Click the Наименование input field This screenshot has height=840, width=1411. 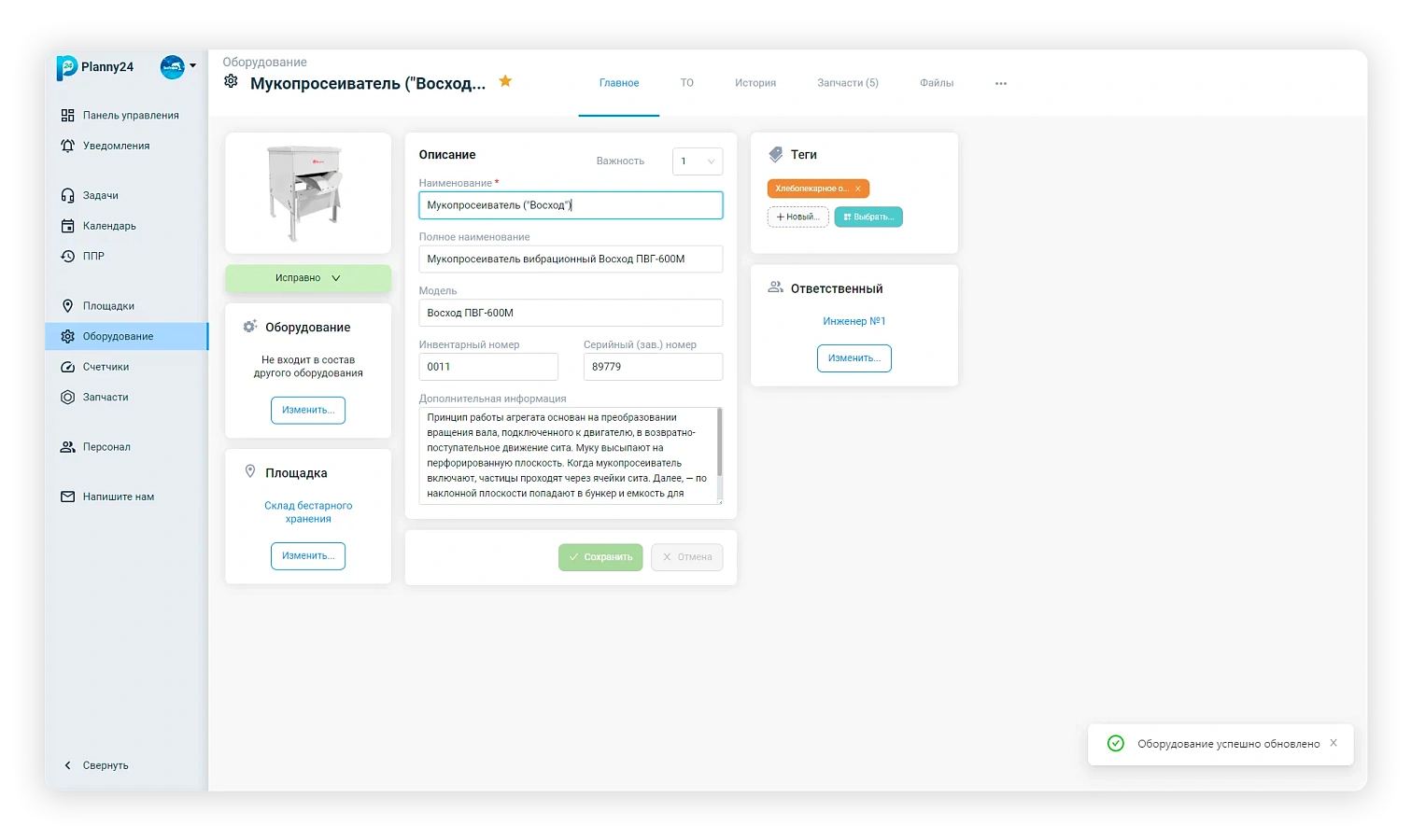(571, 205)
